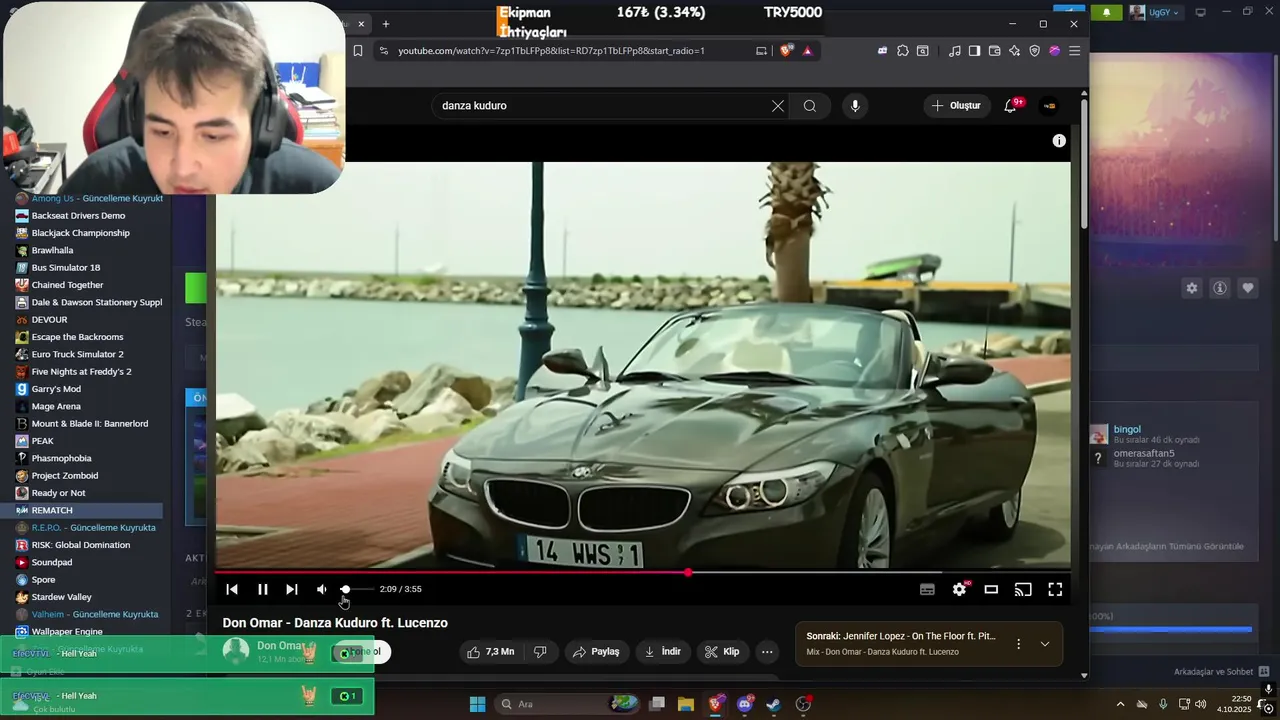Run search with the magnifier button

tap(809, 106)
